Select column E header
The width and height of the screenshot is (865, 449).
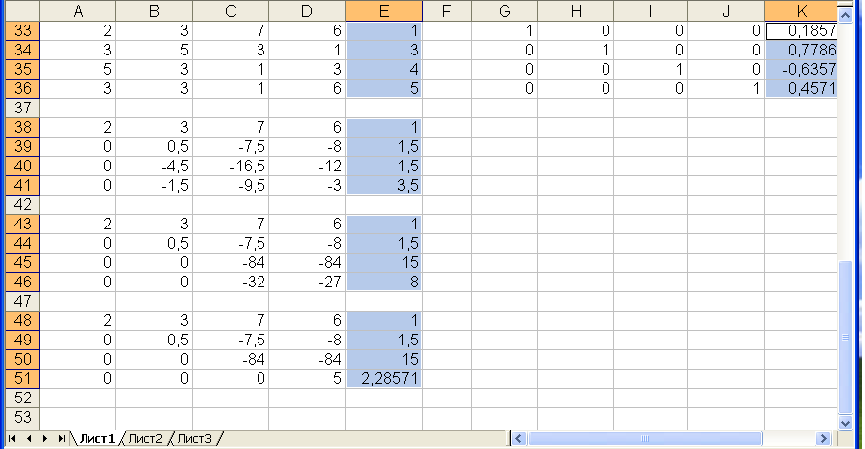coord(384,11)
